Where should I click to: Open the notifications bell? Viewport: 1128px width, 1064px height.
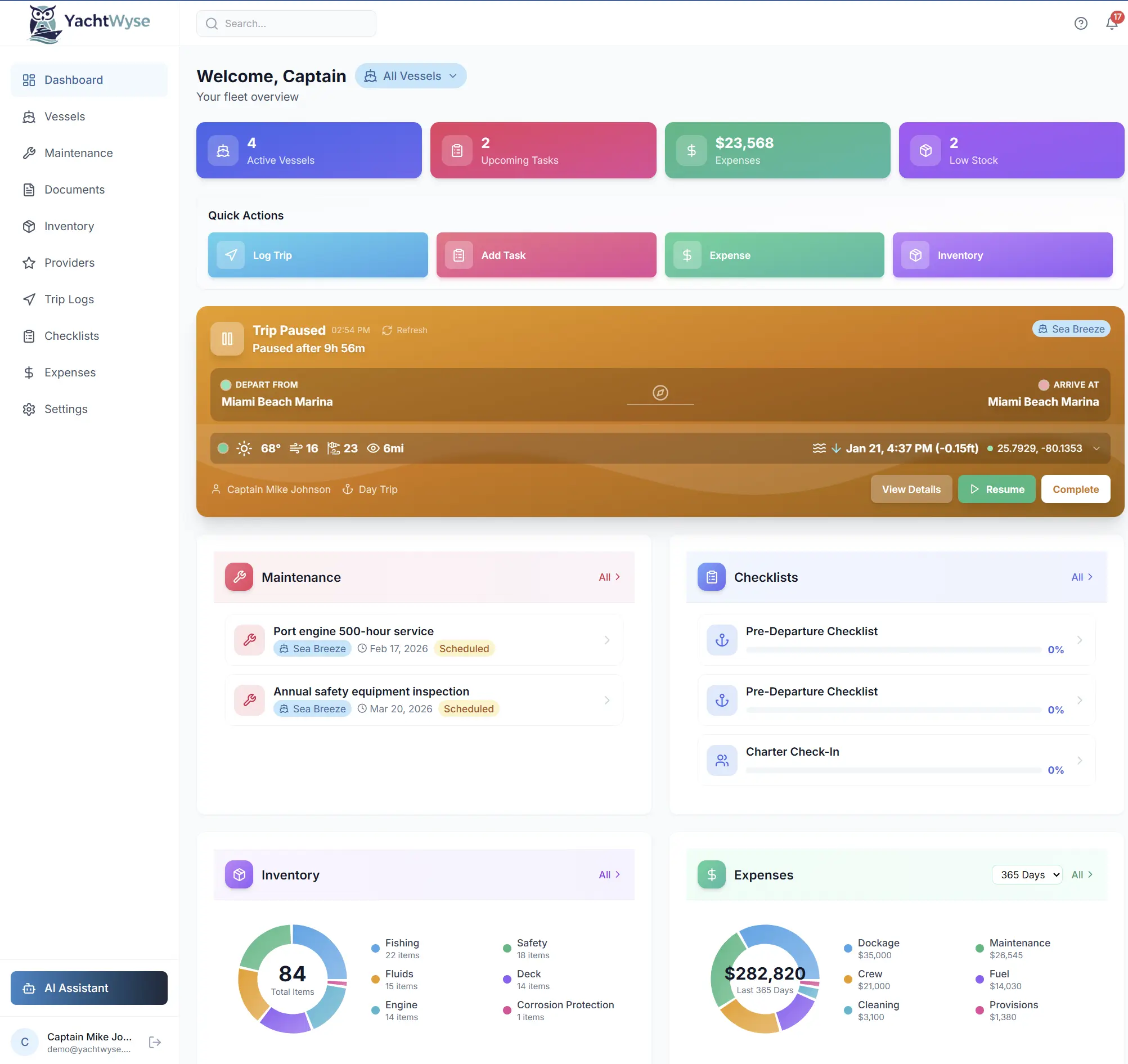tap(1111, 23)
